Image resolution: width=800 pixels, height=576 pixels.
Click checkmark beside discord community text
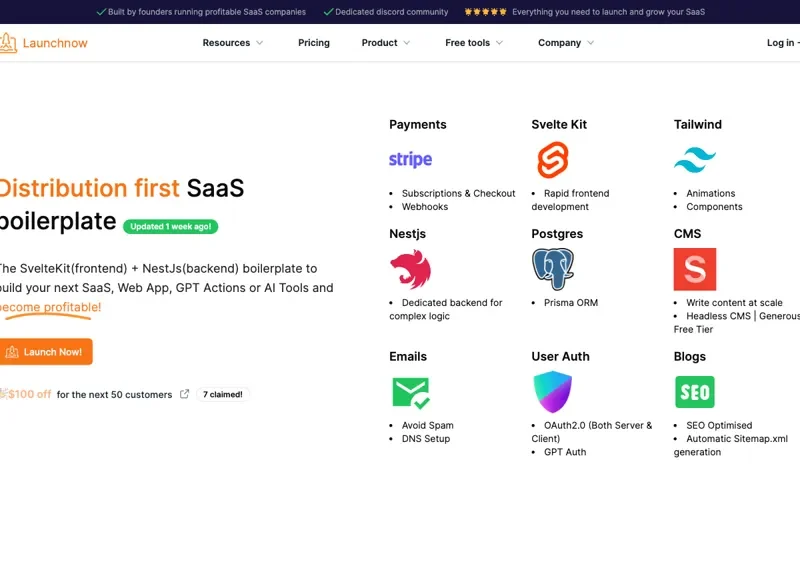[329, 12]
